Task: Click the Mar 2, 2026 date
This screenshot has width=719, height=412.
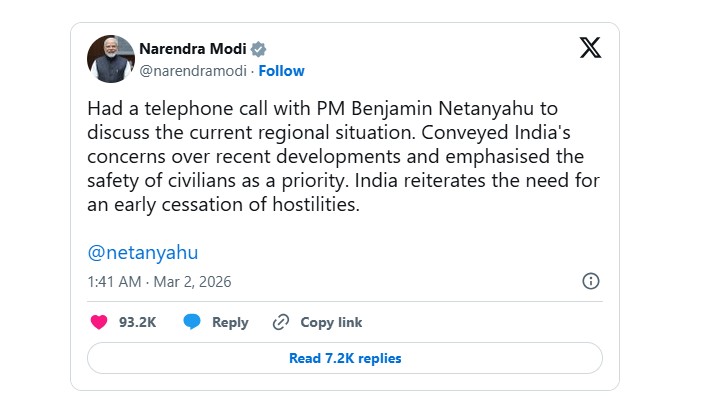Action: tap(191, 282)
